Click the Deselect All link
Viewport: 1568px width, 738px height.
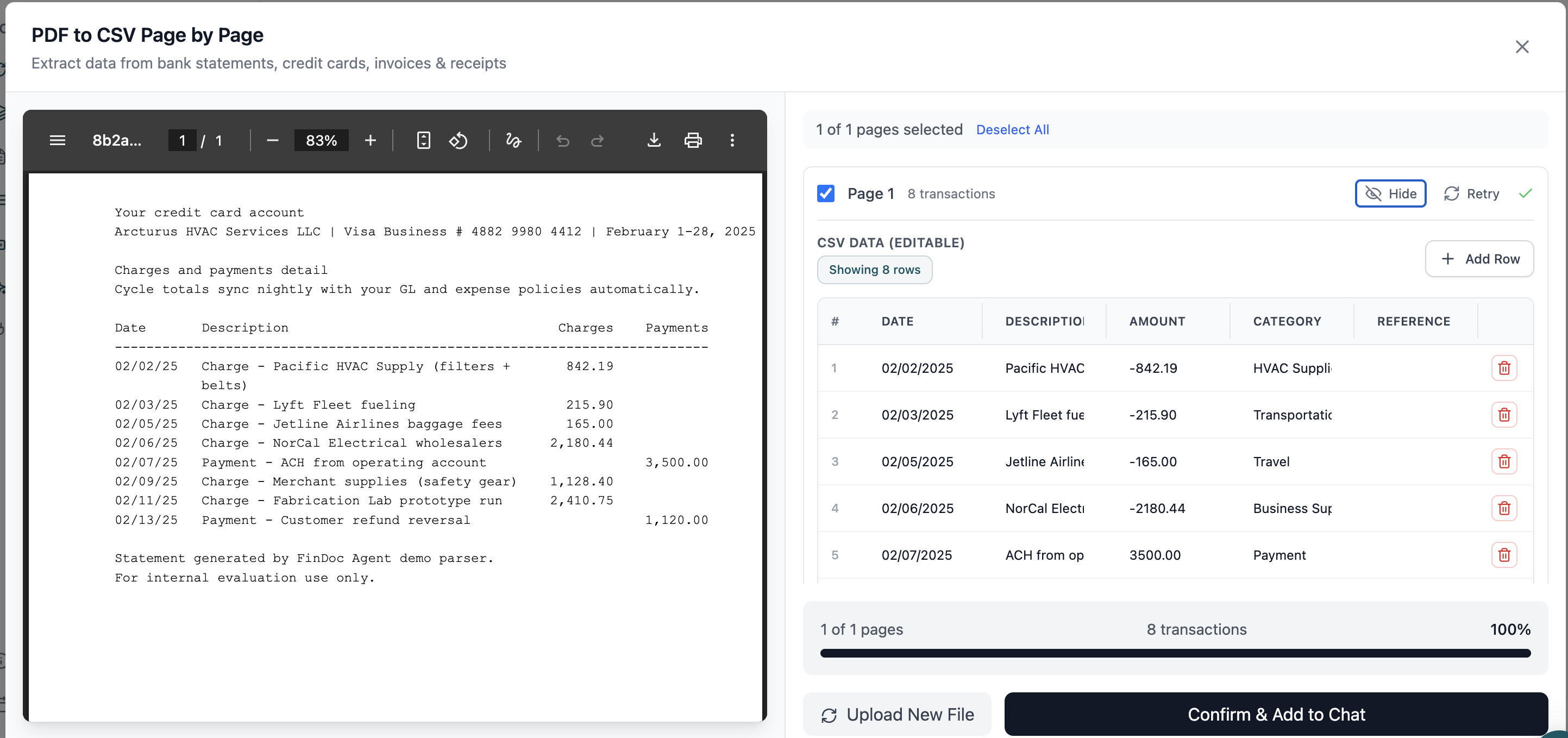[x=1012, y=130]
